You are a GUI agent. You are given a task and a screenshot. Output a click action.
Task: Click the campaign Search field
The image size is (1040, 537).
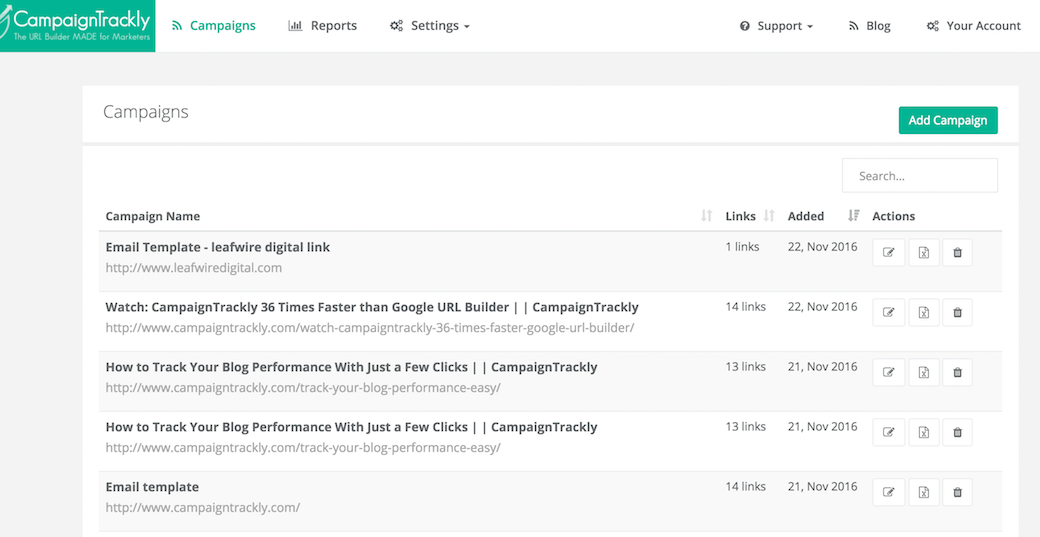pyautogui.click(x=919, y=175)
